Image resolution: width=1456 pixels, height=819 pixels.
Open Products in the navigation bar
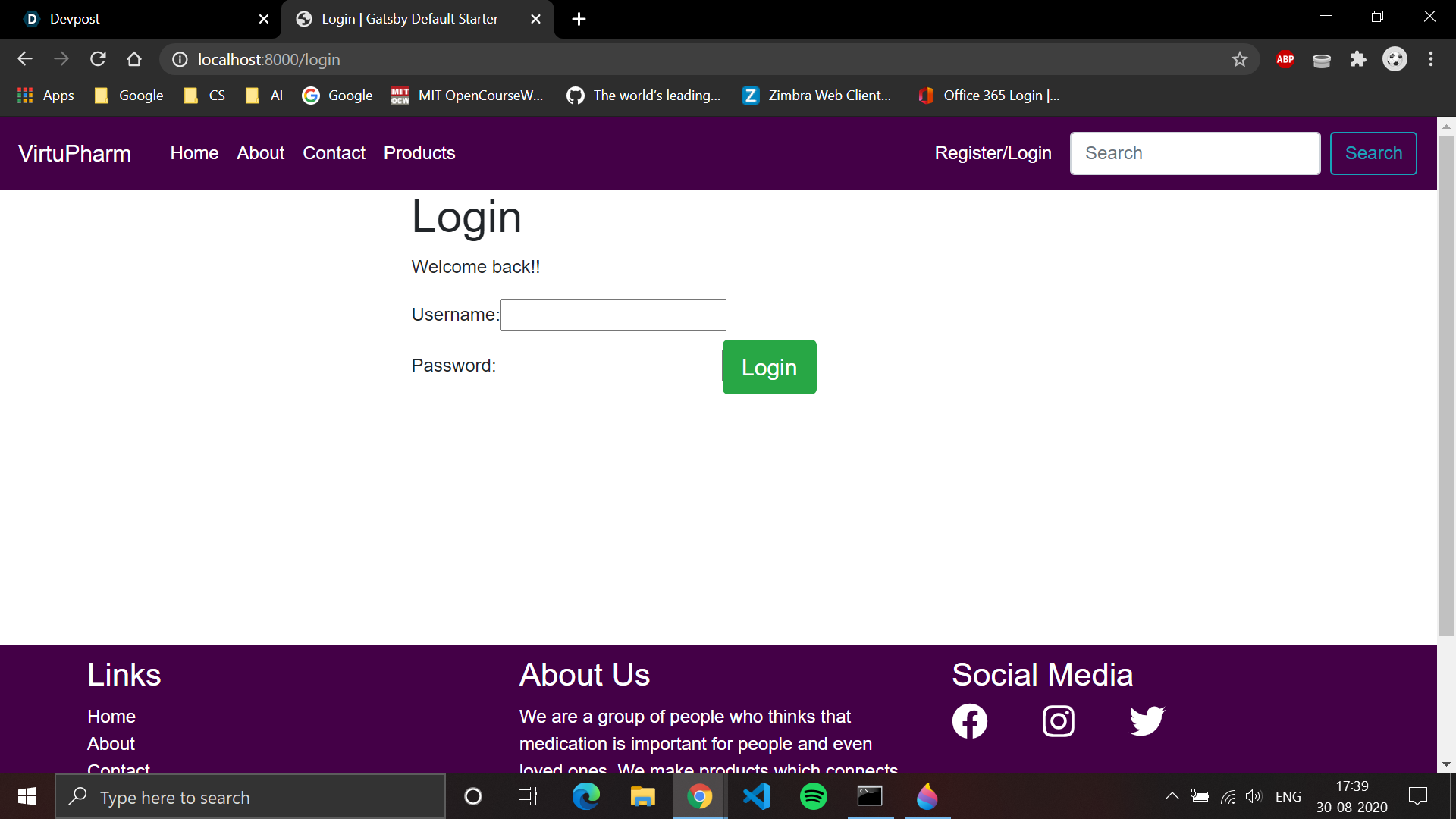click(419, 153)
